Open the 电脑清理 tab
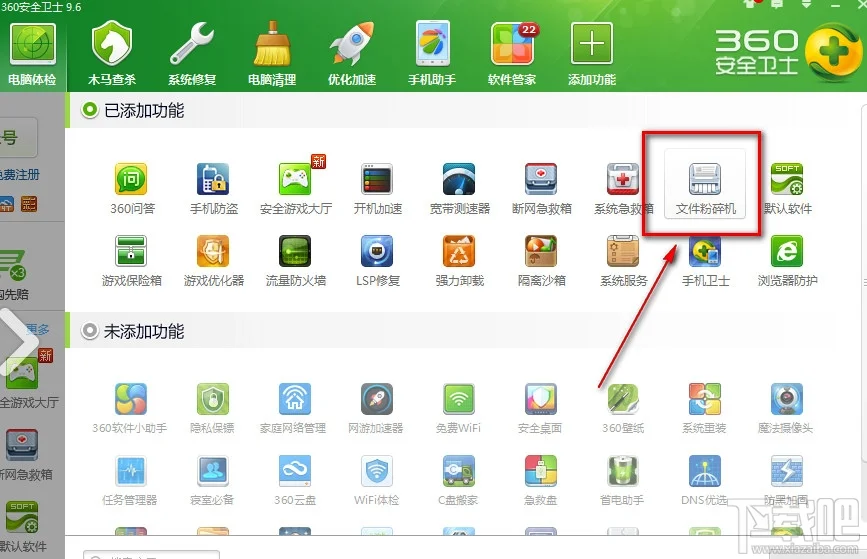 point(272,51)
